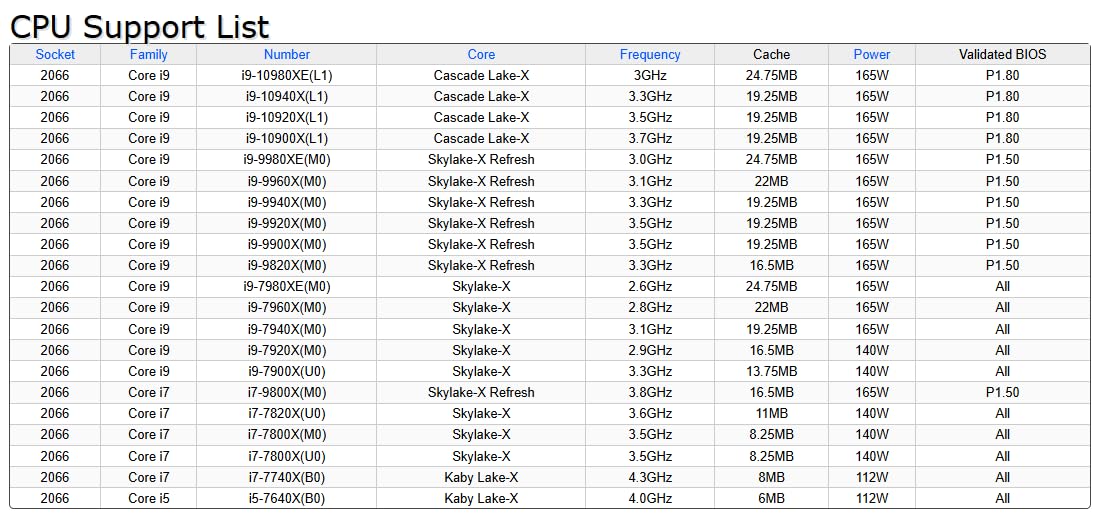Sort the table by Socket column header
Image resolution: width=1102 pixels, height=515 pixels.
(55, 54)
